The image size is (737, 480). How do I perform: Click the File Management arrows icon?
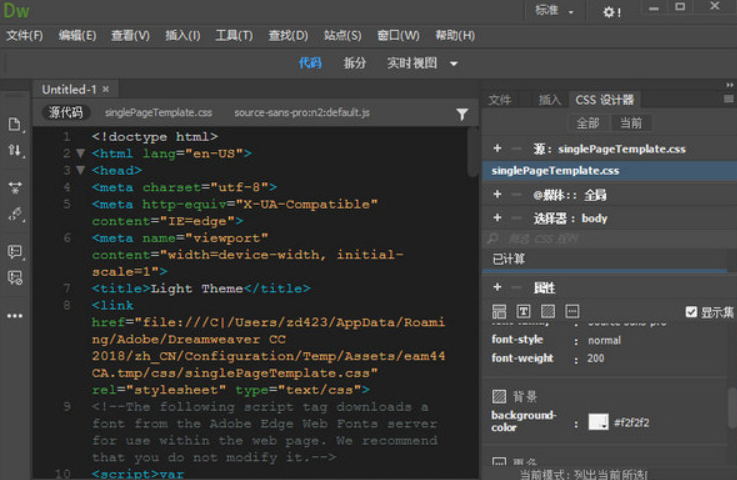14,150
